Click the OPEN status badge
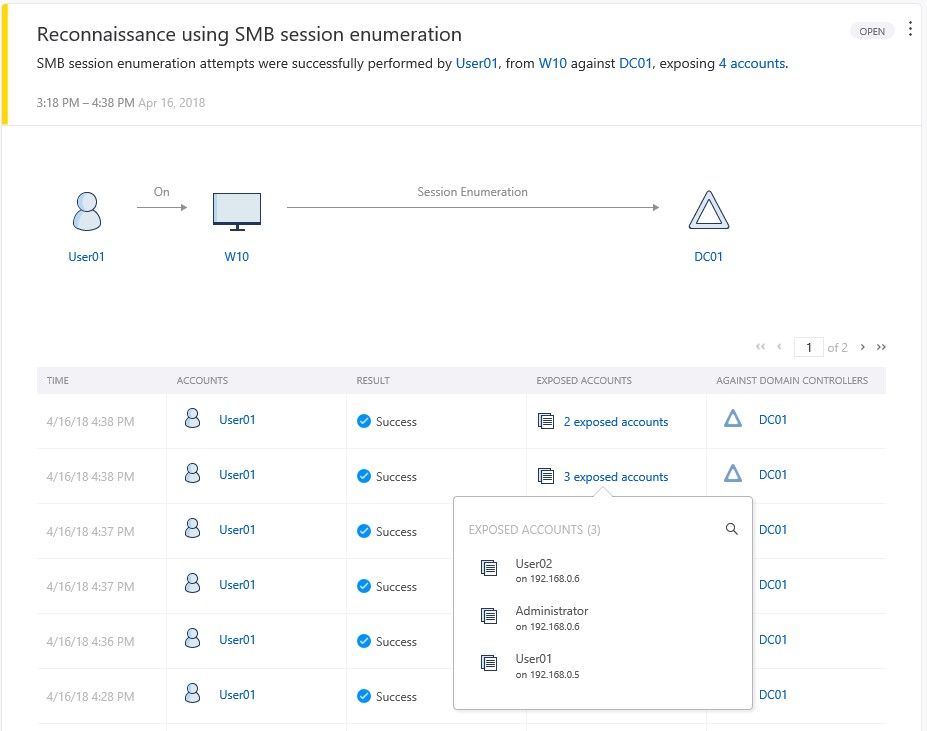The width and height of the screenshot is (927, 731). click(x=872, y=31)
